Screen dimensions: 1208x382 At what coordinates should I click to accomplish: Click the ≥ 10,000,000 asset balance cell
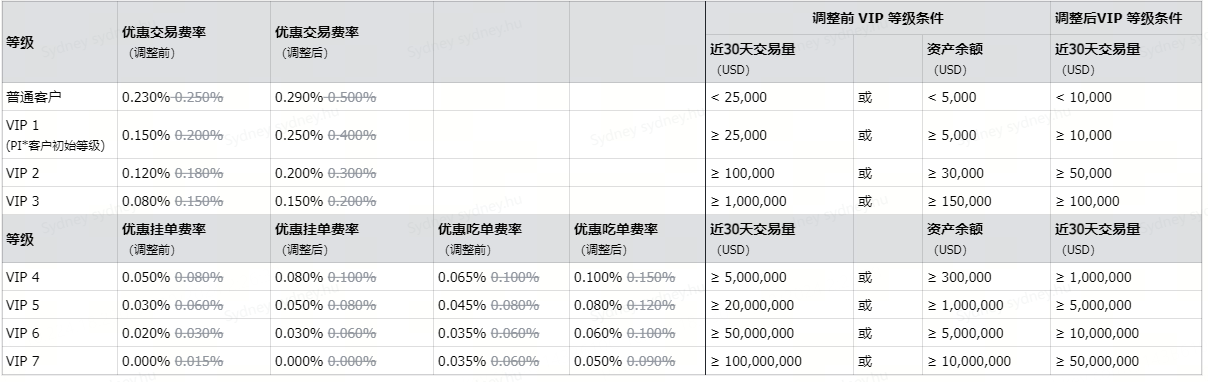point(986,361)
